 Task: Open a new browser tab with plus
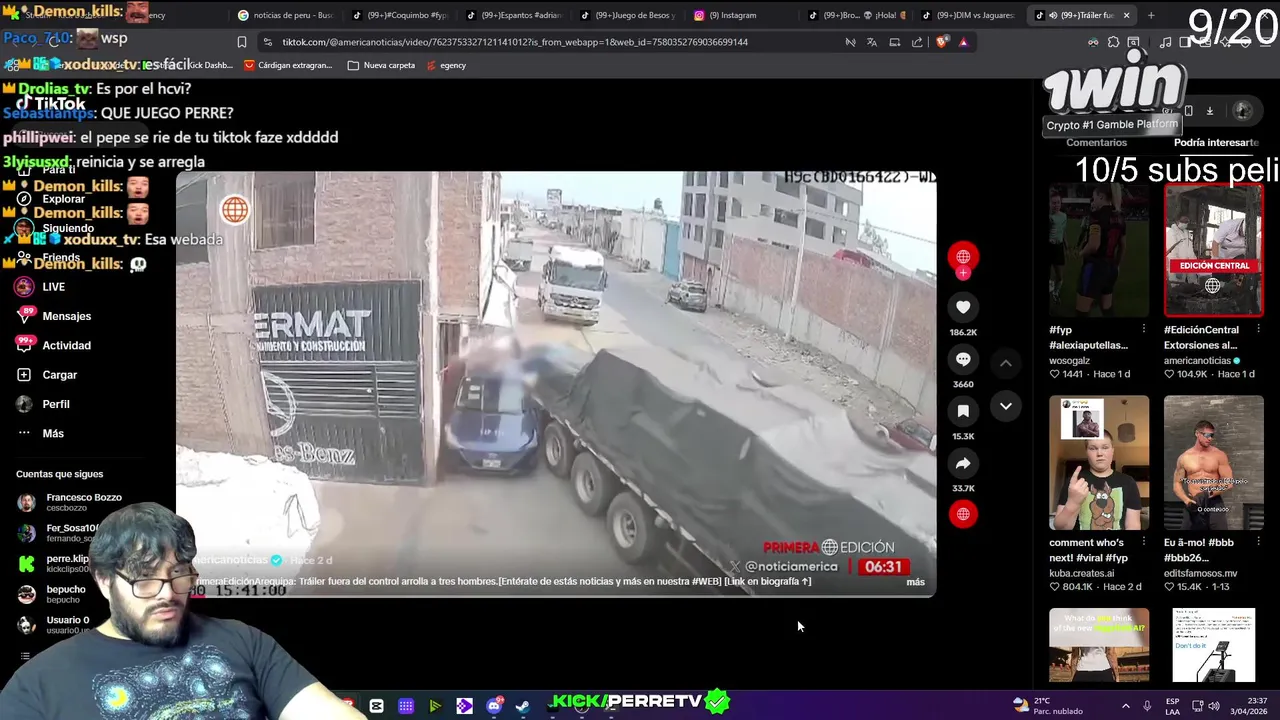click(1151, 15)
